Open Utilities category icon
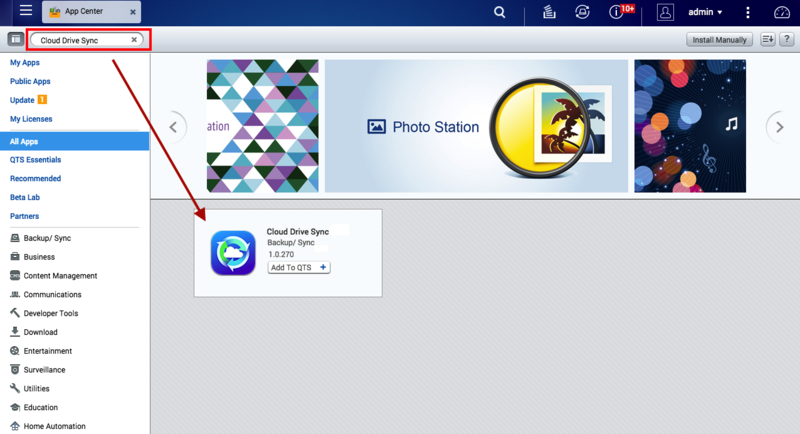The image size is (800, 434). [15, 389]
